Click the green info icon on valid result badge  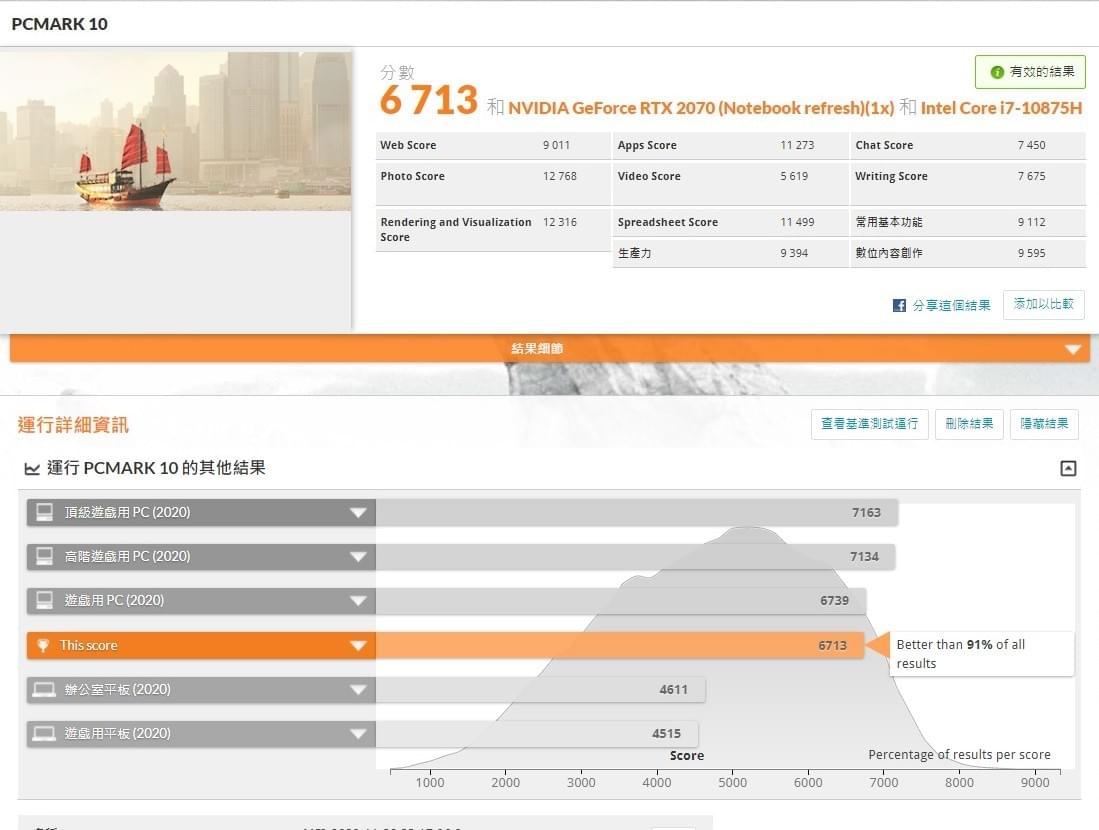pyautogui.click(x=997, y=72)
